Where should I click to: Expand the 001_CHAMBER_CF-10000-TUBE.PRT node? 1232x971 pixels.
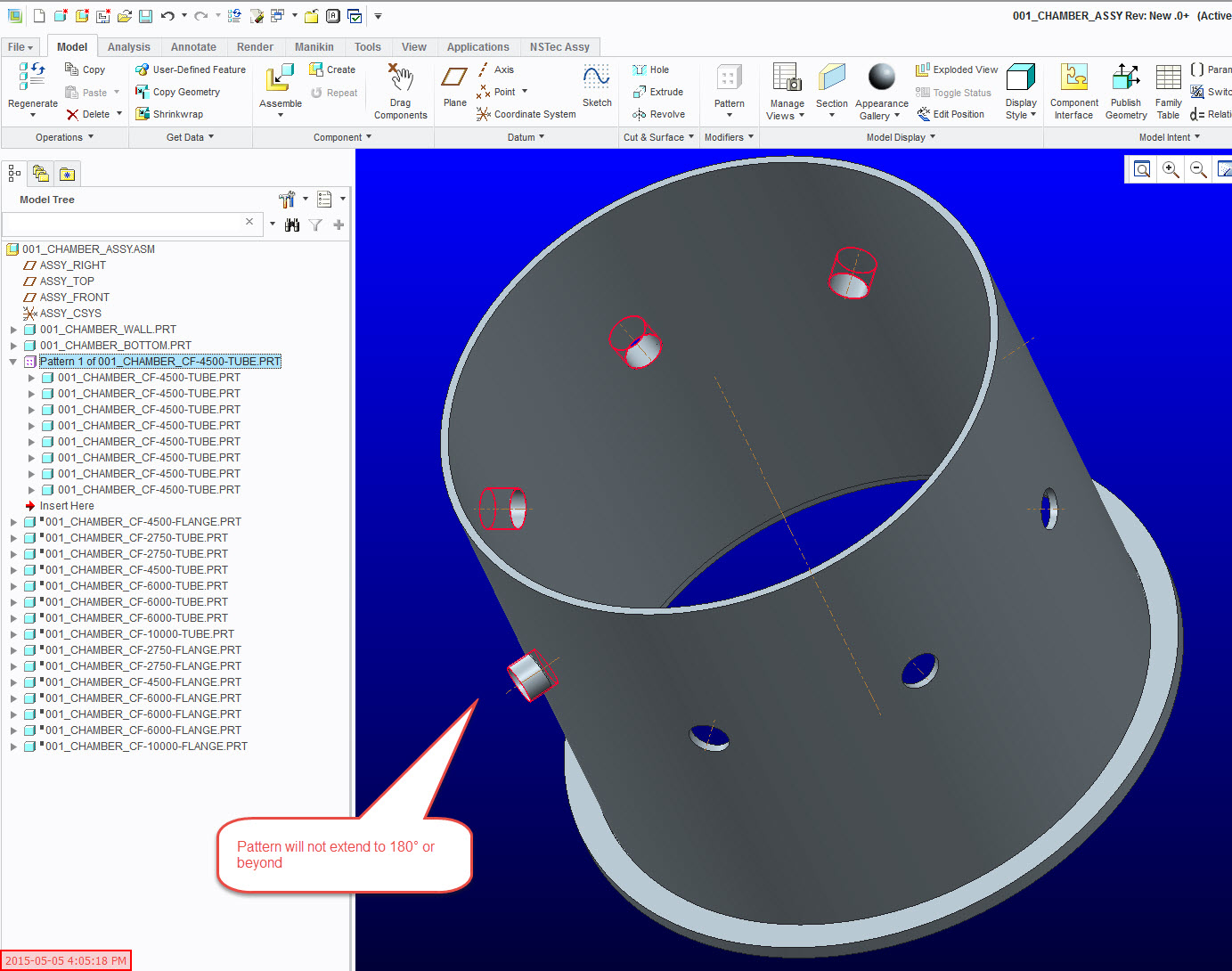[x=13, y=634]
